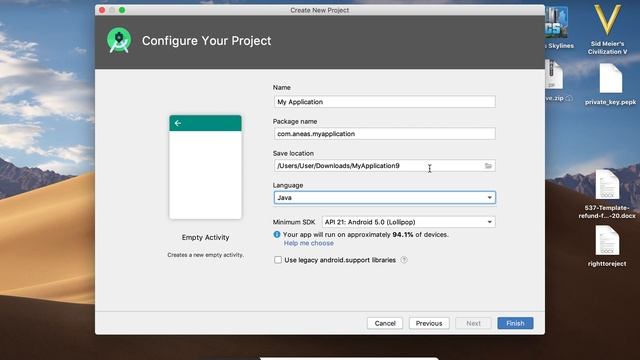The width and height of the screenshot is (640, 360).
Task: Click the Empty Activity template preview thumbnail
Action: [x=205, y=167]
